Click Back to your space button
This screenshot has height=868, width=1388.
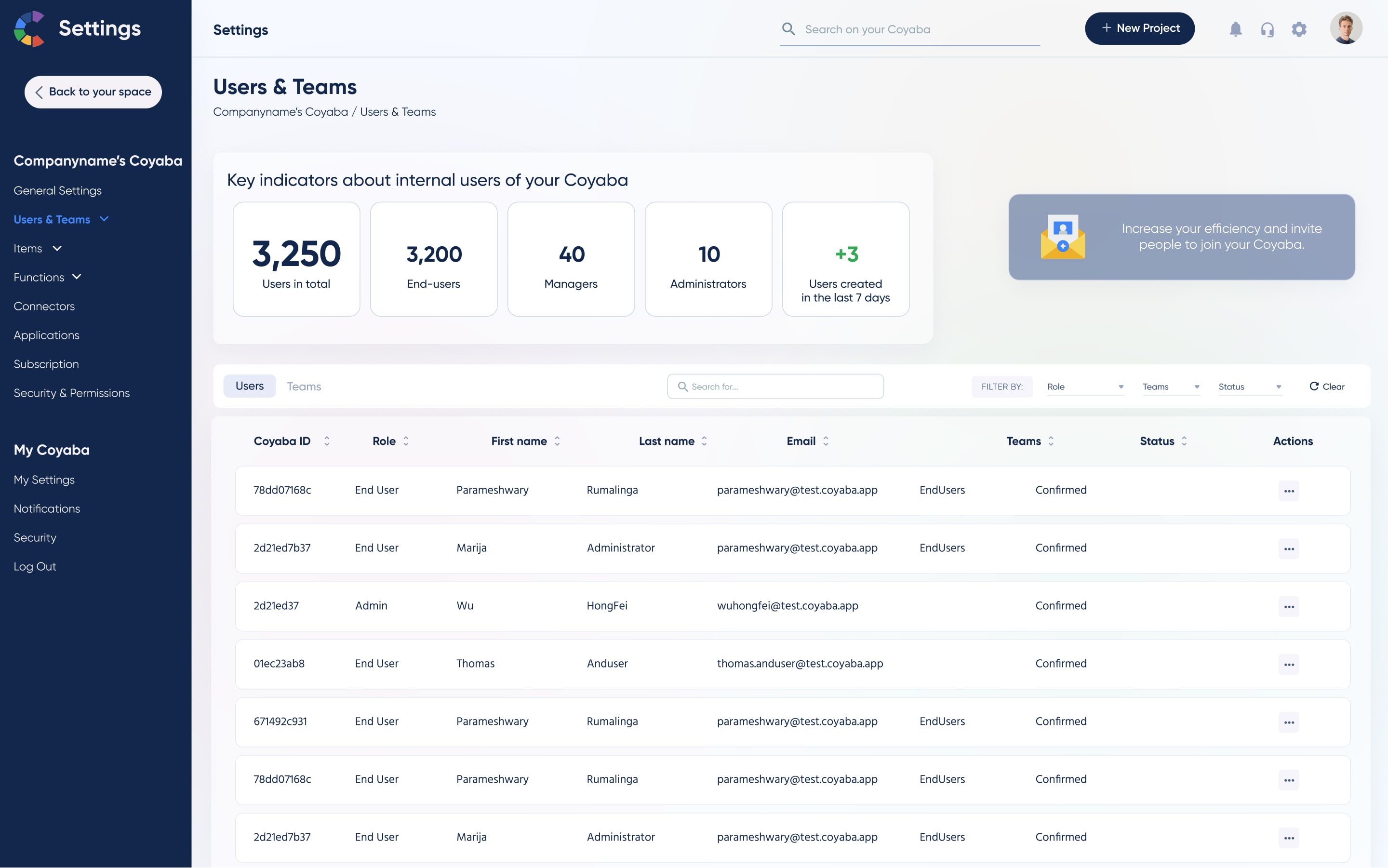click(93, 92)
